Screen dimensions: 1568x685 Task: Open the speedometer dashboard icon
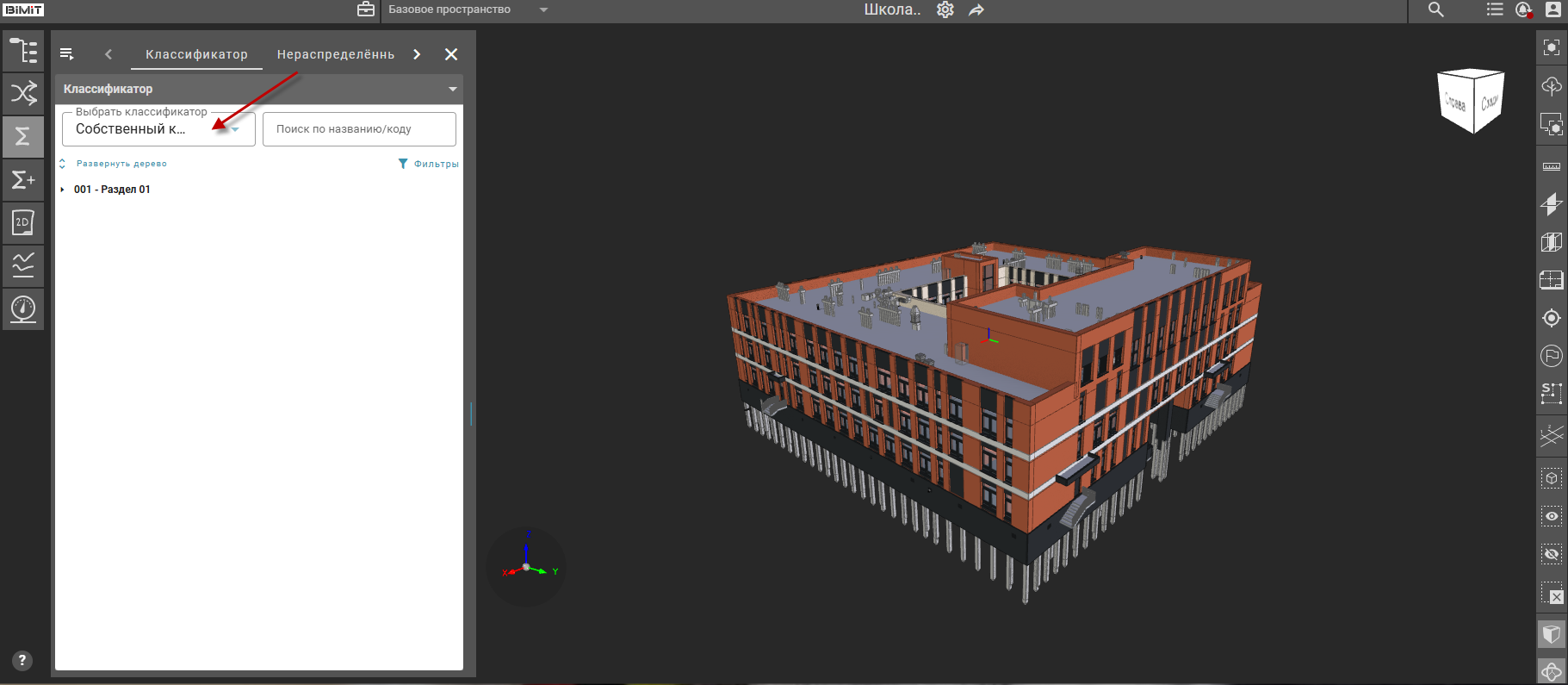[x=23, y=308]
